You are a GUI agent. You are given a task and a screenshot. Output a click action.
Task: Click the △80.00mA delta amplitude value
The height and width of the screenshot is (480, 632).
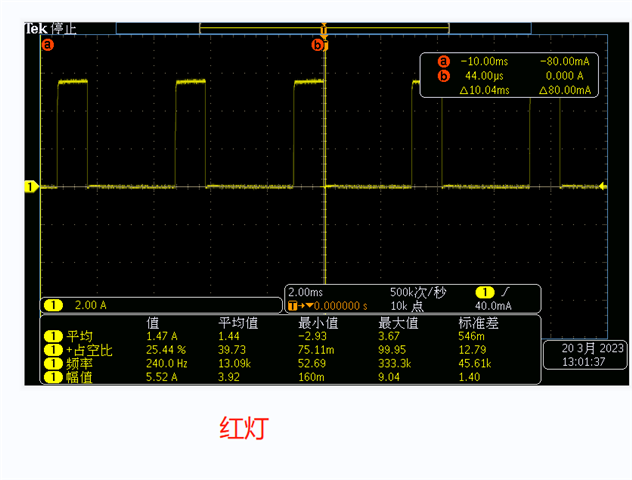tap(565, 90)
